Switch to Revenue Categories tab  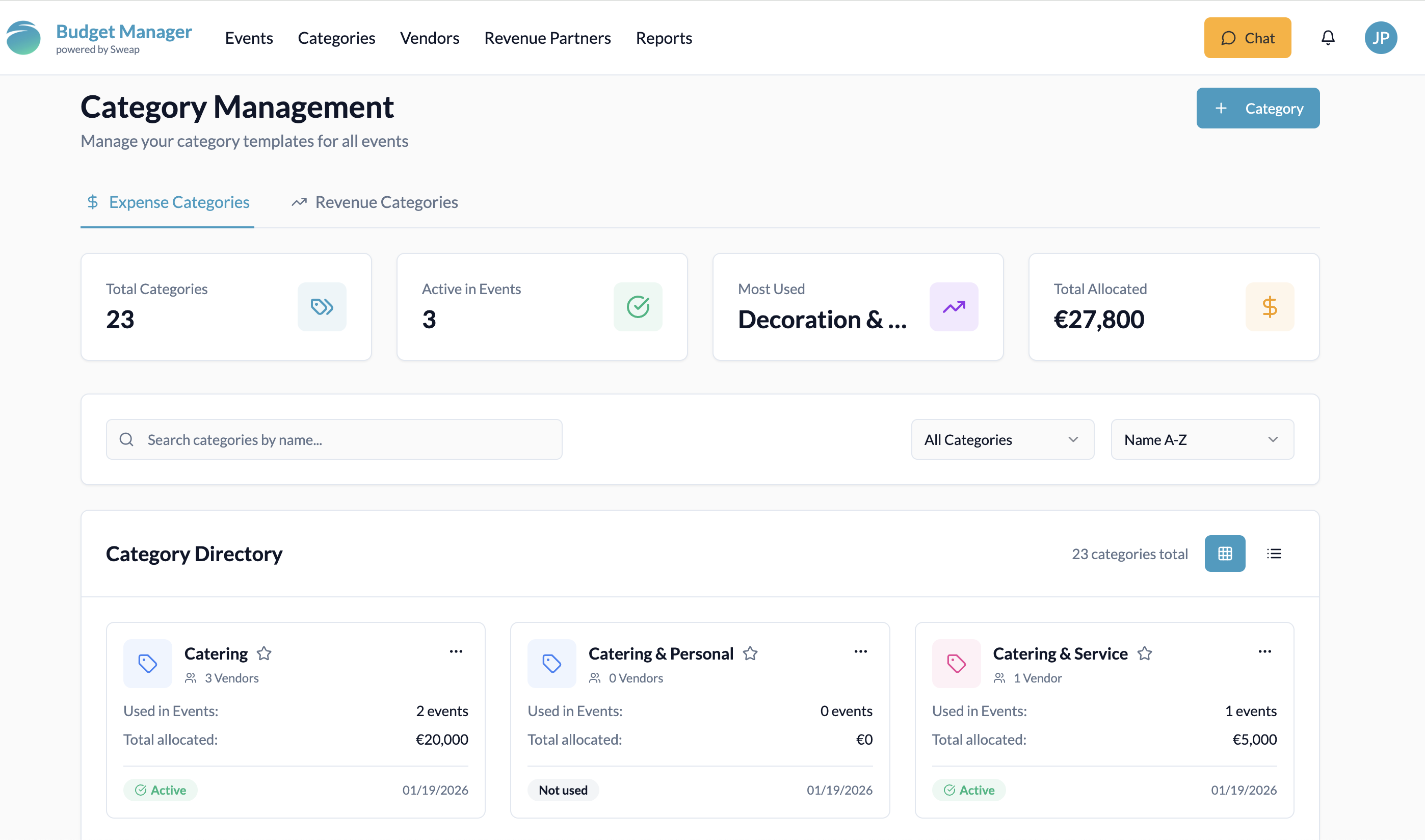click(x=375, y=203)
